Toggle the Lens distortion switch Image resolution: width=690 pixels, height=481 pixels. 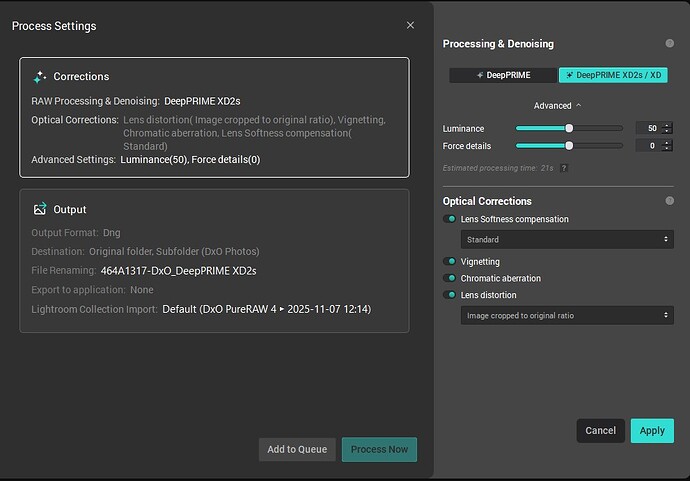tap(449, 295)
